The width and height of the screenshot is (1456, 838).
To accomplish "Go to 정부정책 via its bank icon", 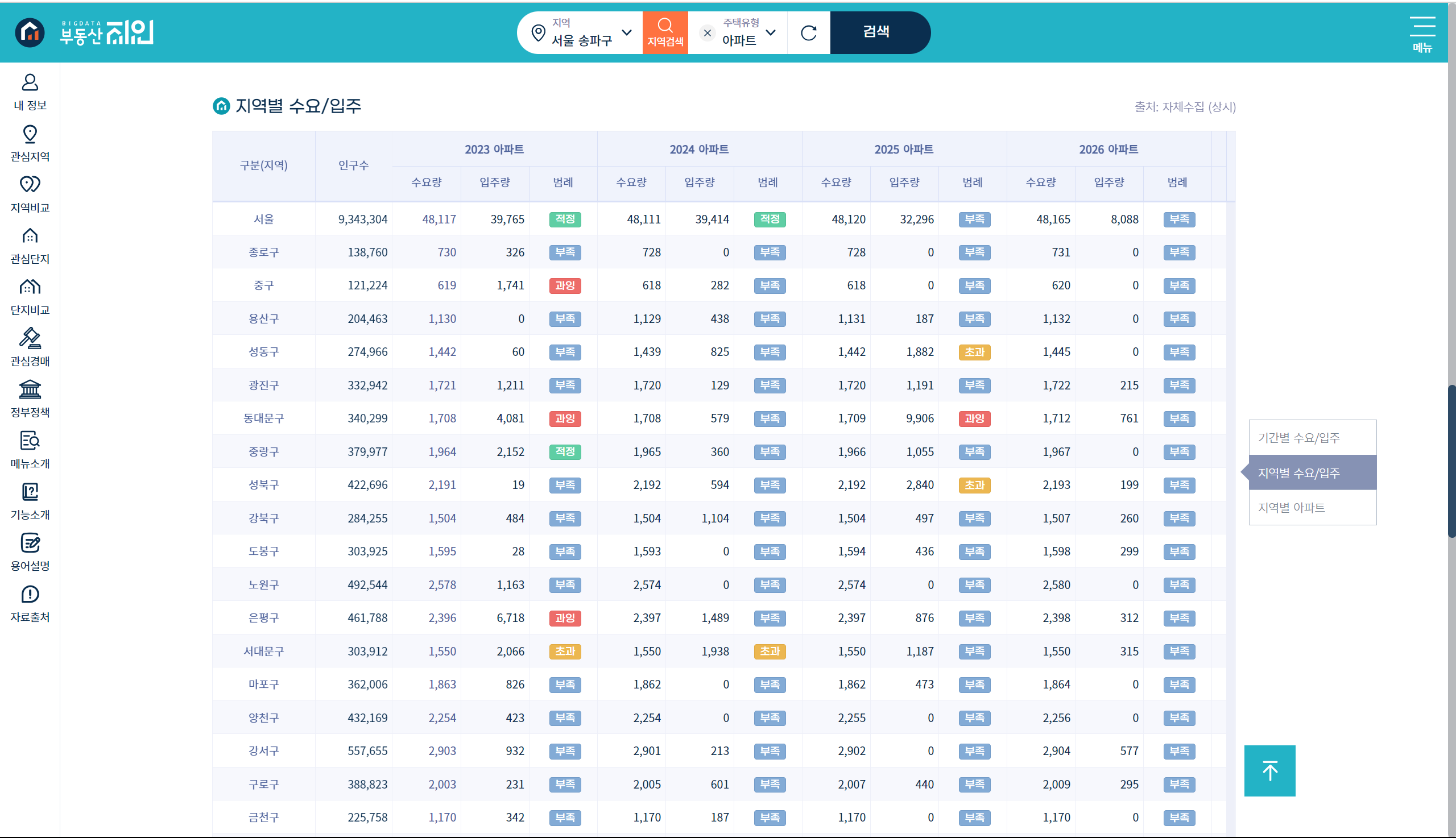I will pos(30,390).
